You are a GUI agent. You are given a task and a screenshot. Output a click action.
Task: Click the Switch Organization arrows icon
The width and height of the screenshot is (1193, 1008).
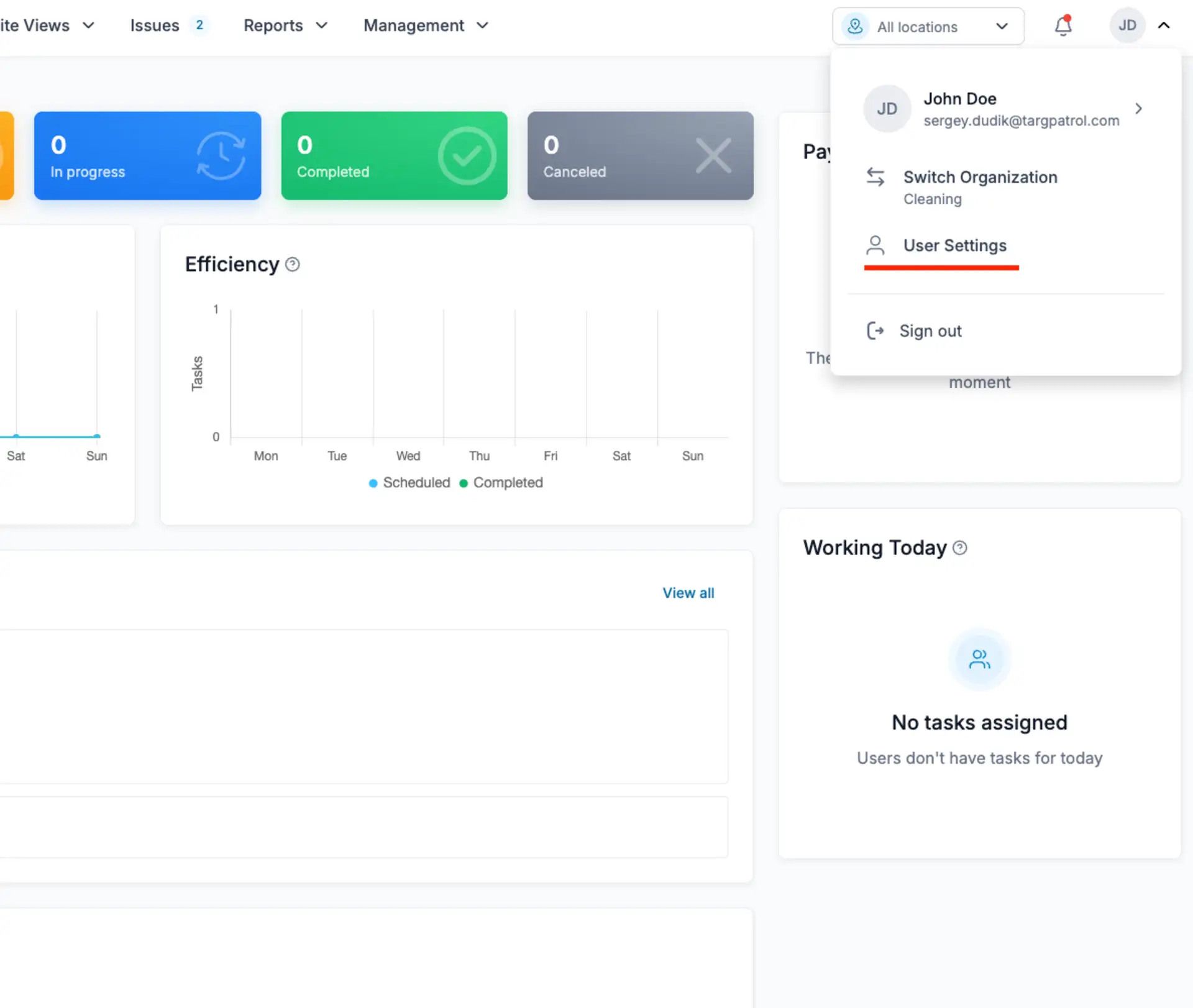point(875,177)
